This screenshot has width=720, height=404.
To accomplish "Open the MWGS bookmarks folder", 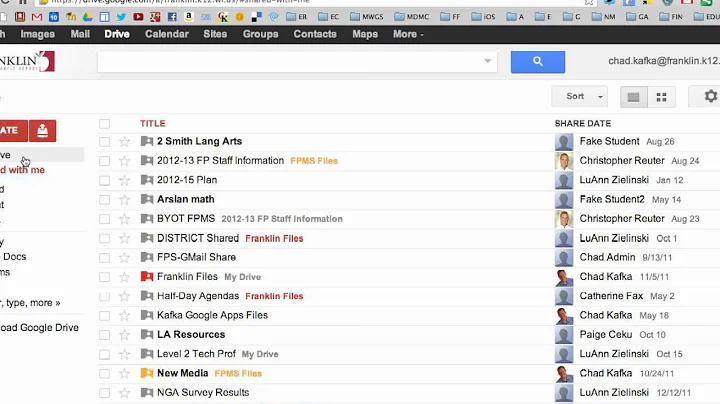I will [x=366, y=17].
